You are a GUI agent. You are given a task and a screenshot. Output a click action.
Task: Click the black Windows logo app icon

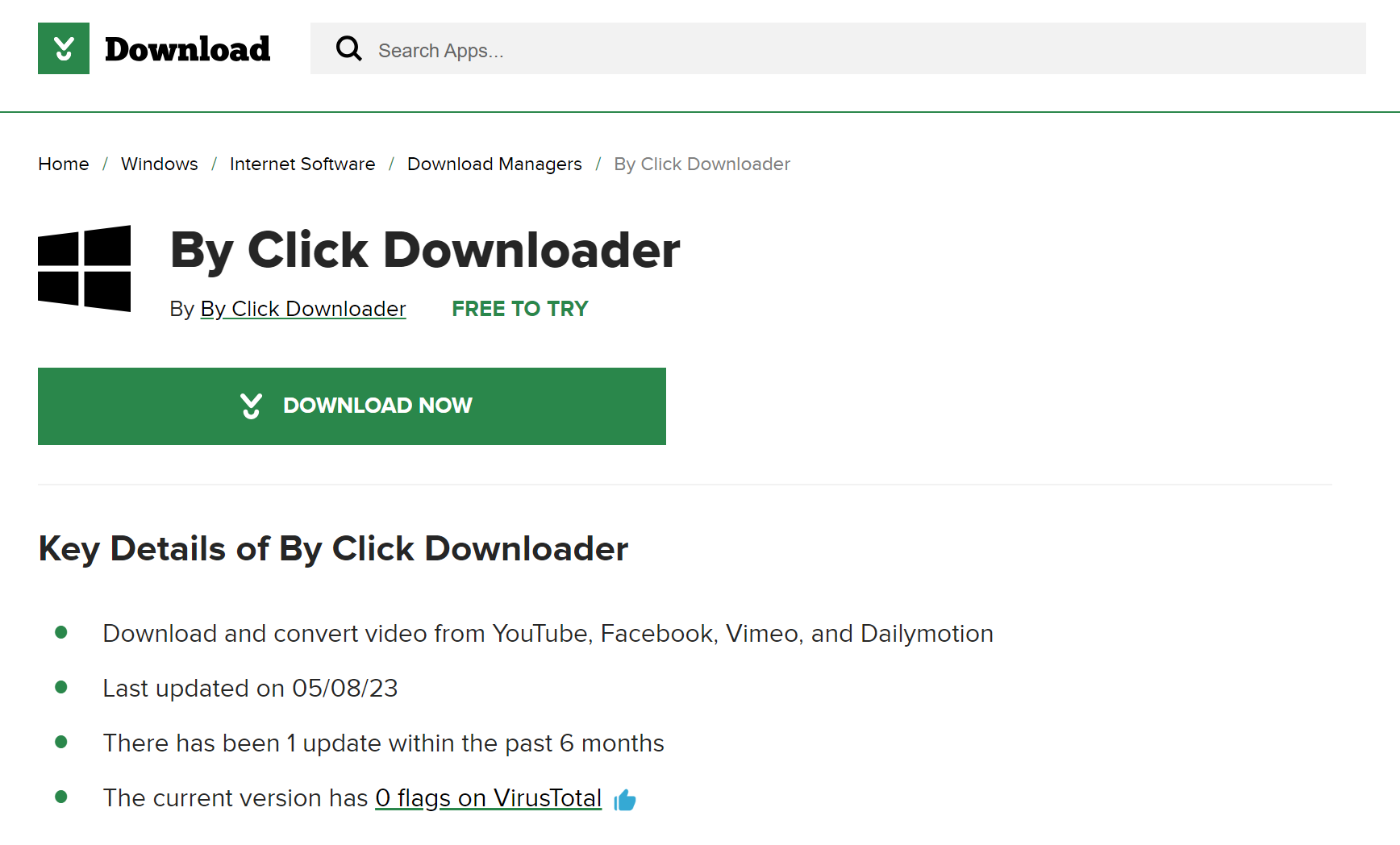click(x=84, y=268)
